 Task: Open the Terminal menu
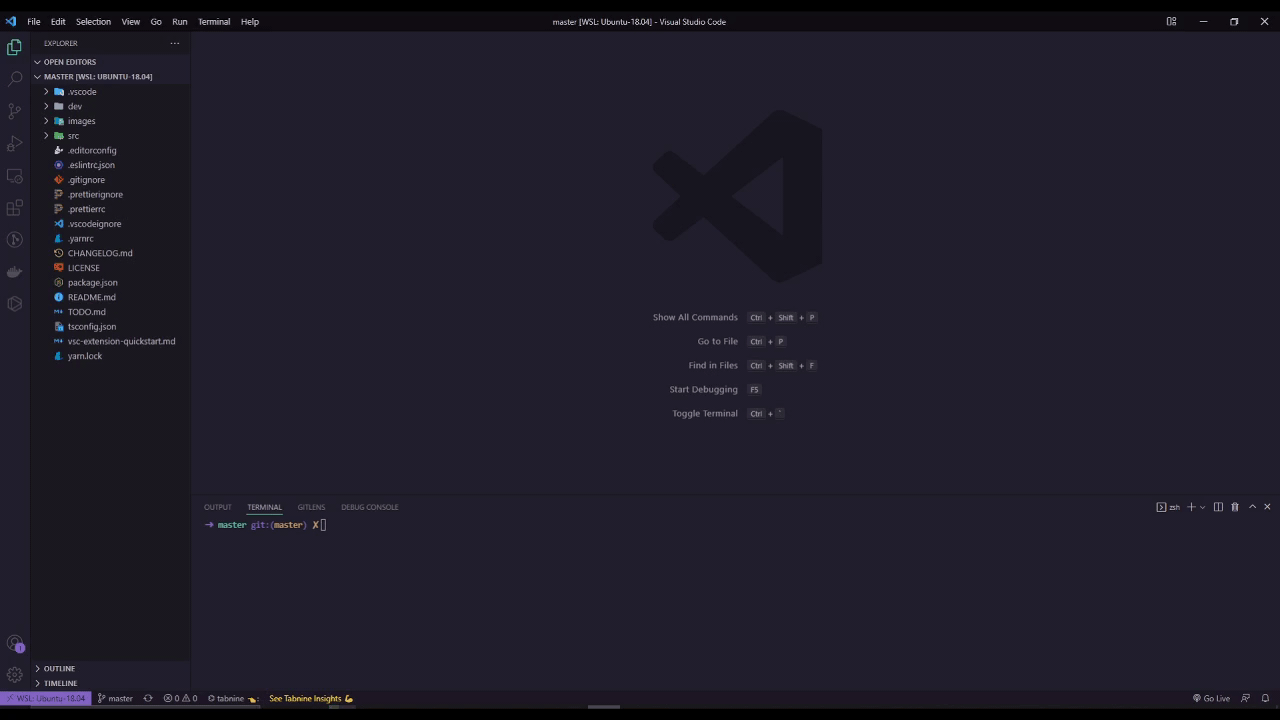[x=213, y=21]
